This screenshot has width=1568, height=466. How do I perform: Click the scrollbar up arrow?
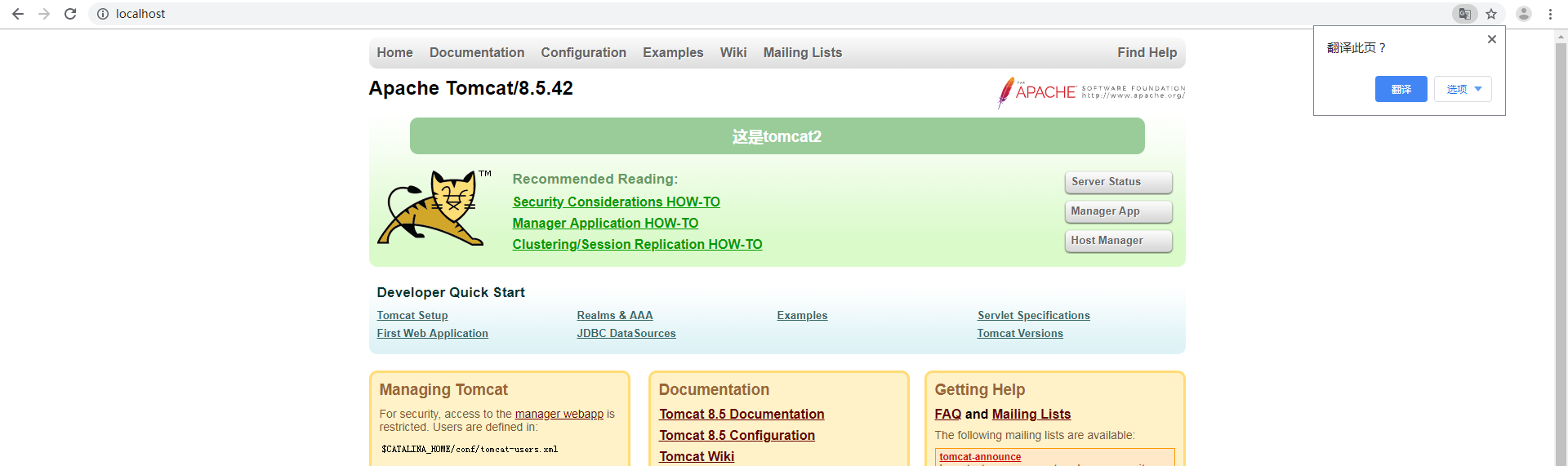1561,36
